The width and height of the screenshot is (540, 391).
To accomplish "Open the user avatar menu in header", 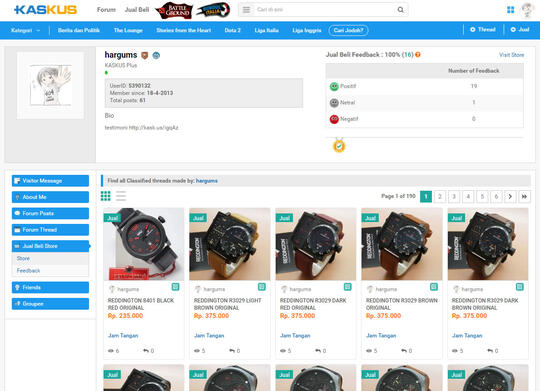I will 527,10.
